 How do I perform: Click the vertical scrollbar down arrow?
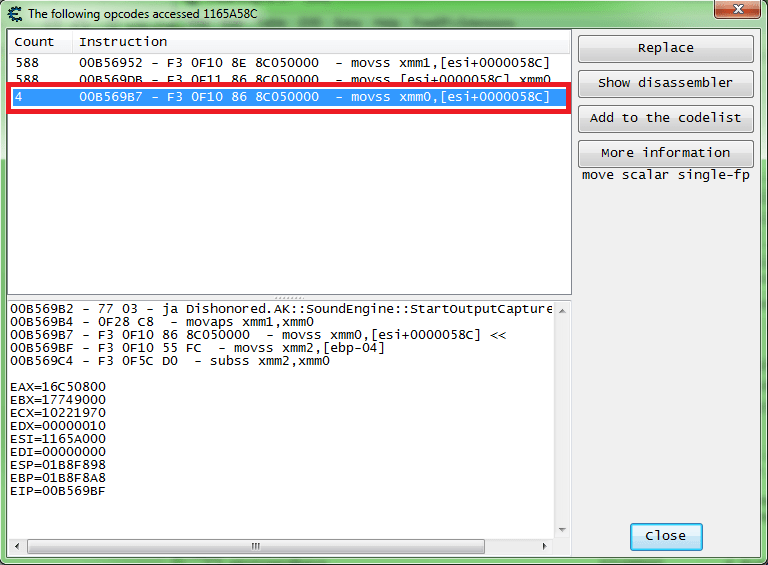point(562,530)
